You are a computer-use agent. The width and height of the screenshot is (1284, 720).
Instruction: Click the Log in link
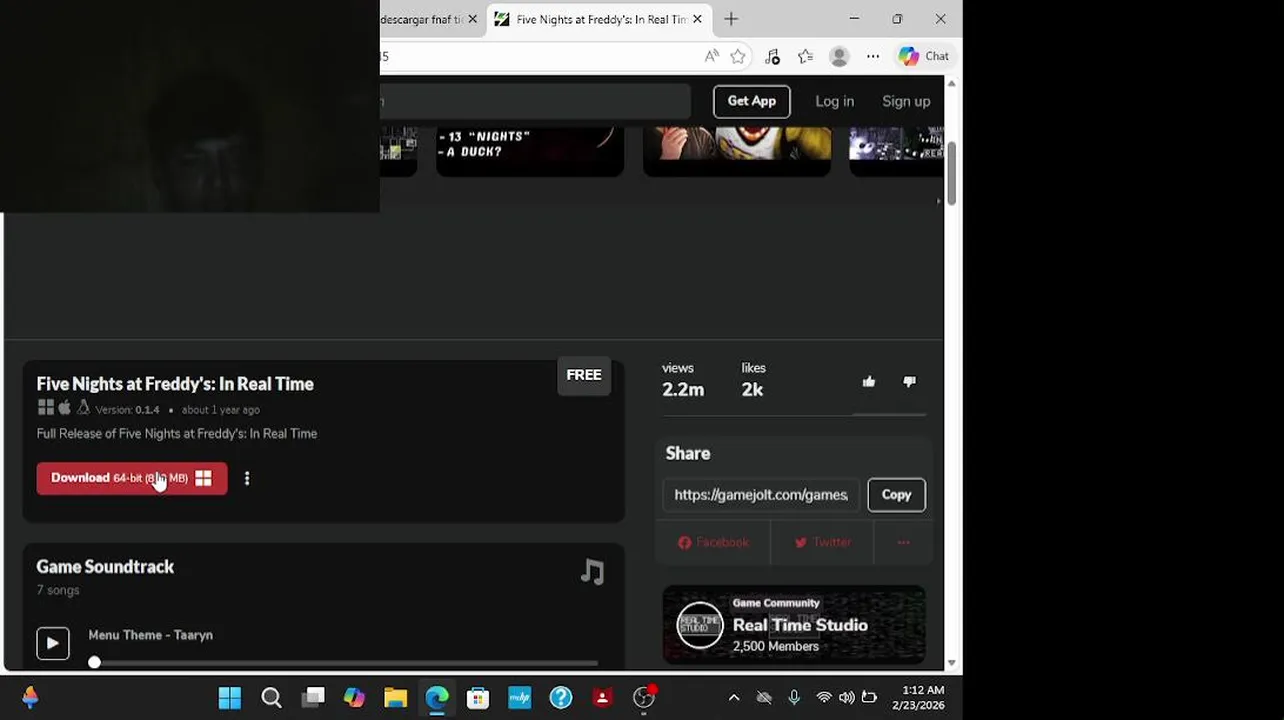pos(834,101)
